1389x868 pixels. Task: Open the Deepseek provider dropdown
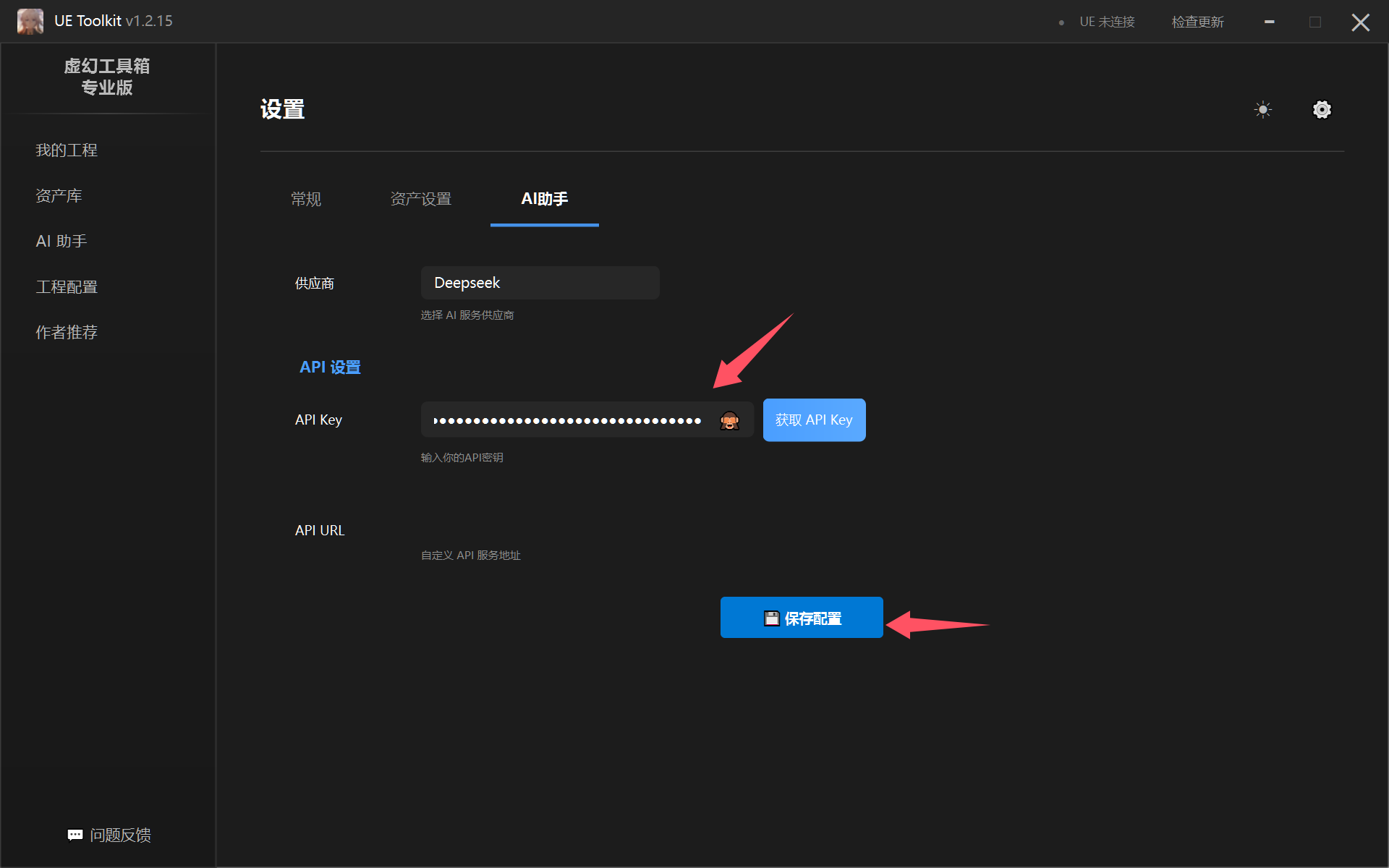click(x=540, y=283)
